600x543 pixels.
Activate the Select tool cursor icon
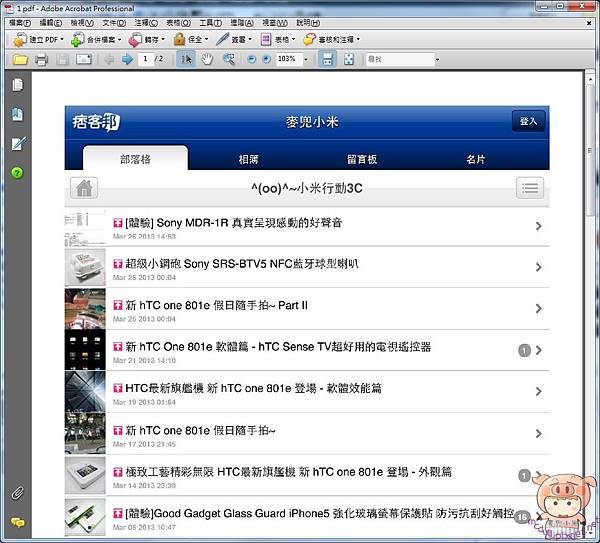[186, 59]
